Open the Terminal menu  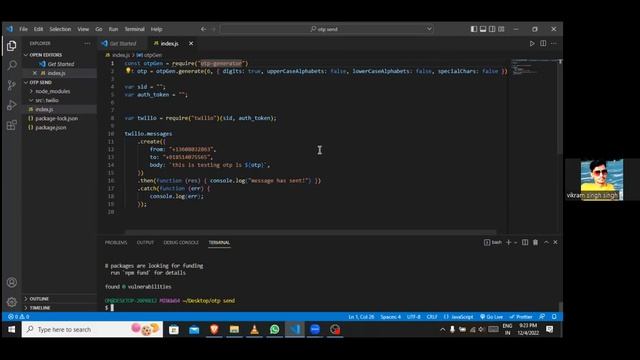[x=134, y=29]
